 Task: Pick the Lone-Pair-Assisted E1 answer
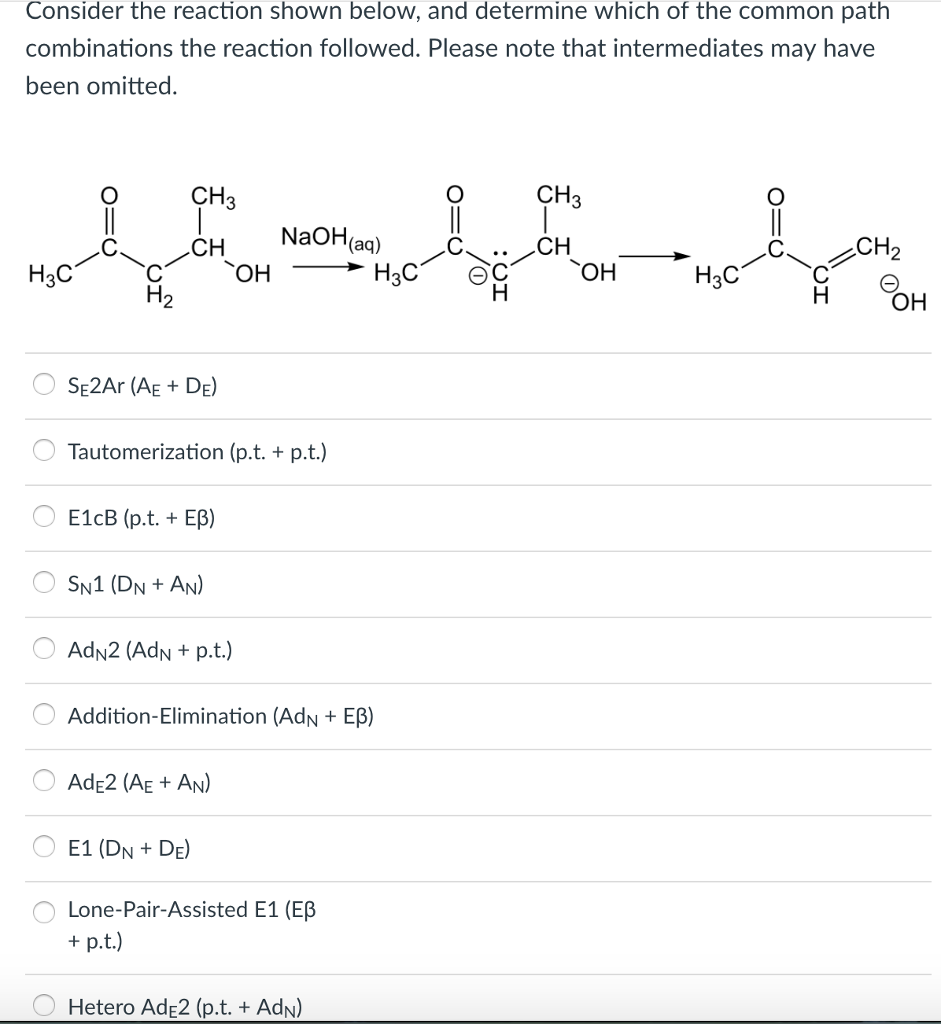[44, 912]
